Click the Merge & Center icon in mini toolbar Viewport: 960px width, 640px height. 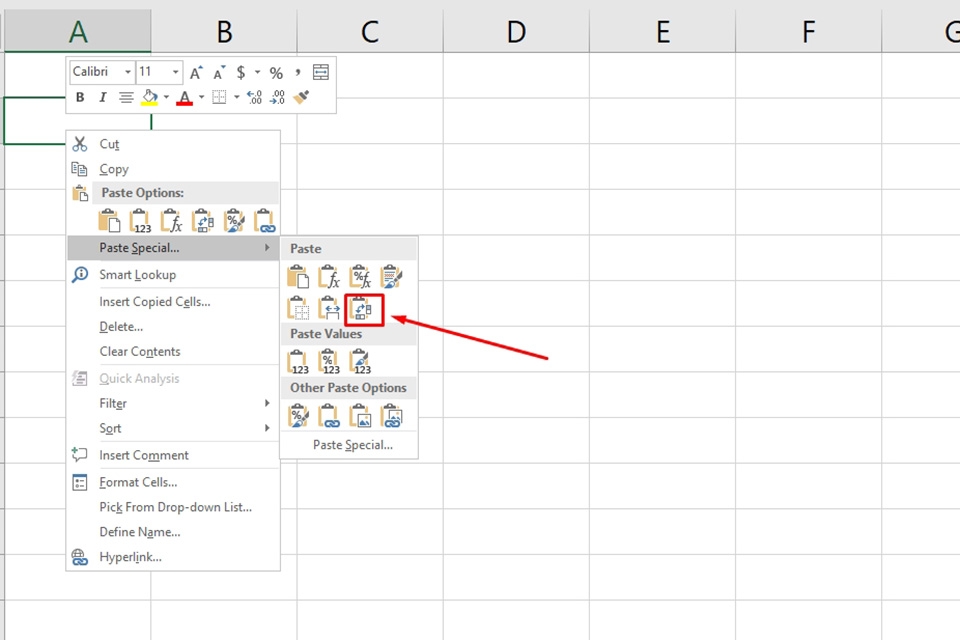pos(320,72)
